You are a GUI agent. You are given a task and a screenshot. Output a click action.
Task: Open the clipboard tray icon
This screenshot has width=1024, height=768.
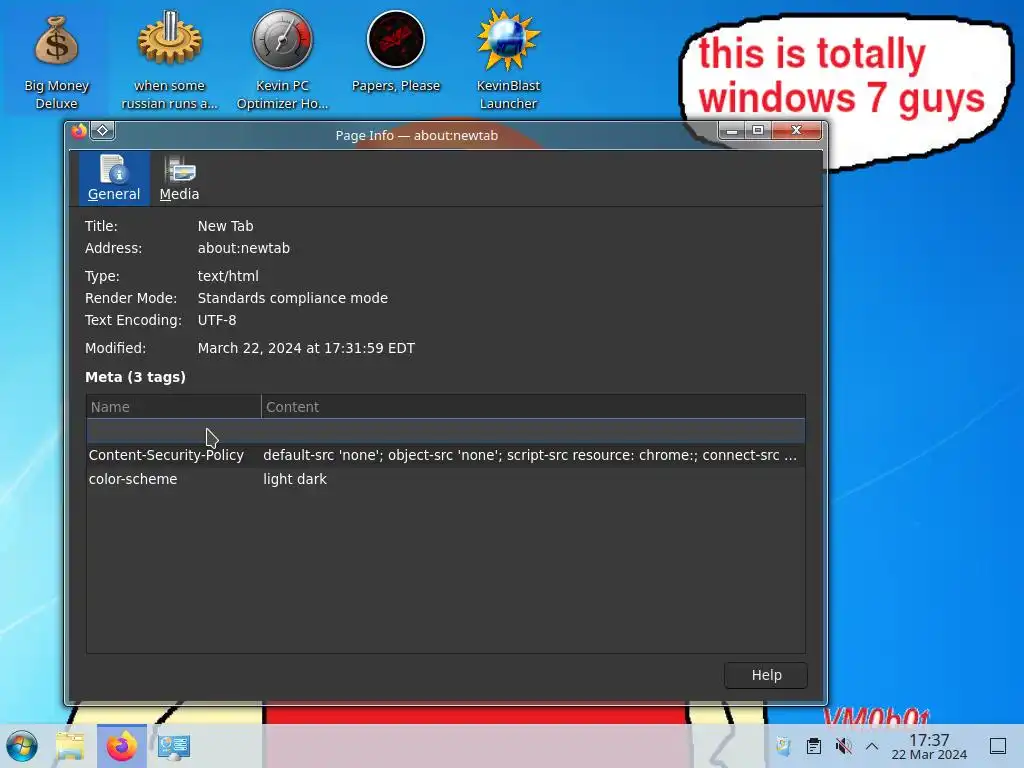coord(814,746)
